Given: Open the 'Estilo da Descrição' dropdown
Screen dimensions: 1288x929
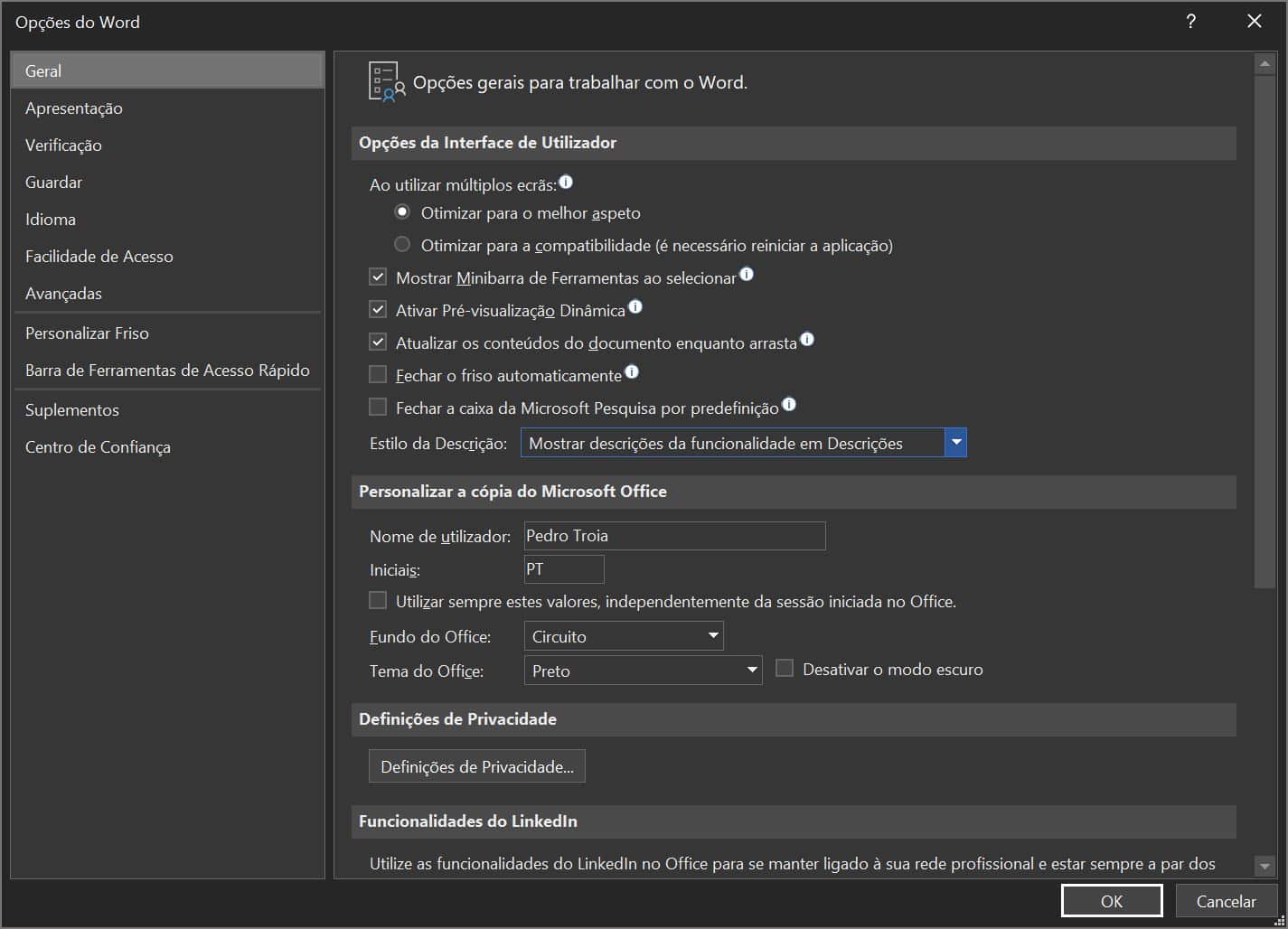Looking at the screenshot, I should (955, 443).
